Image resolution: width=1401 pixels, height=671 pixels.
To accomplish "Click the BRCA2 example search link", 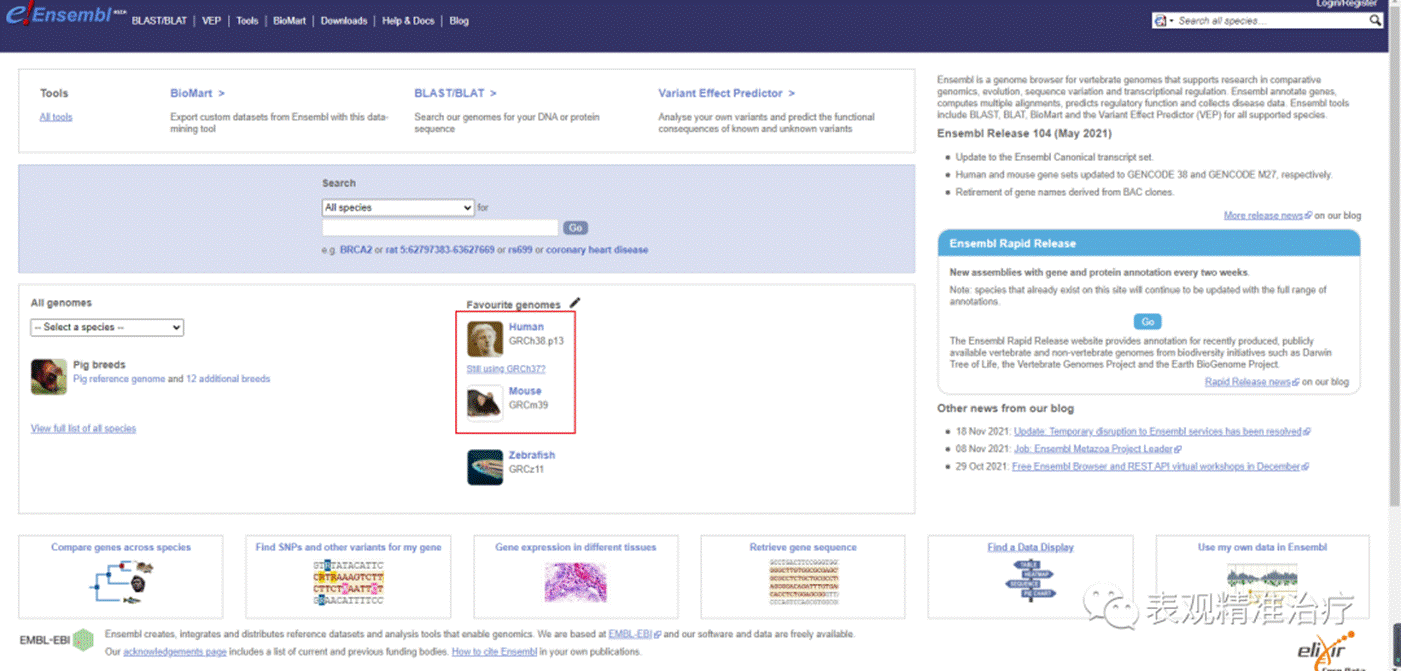I will [356, 250].
